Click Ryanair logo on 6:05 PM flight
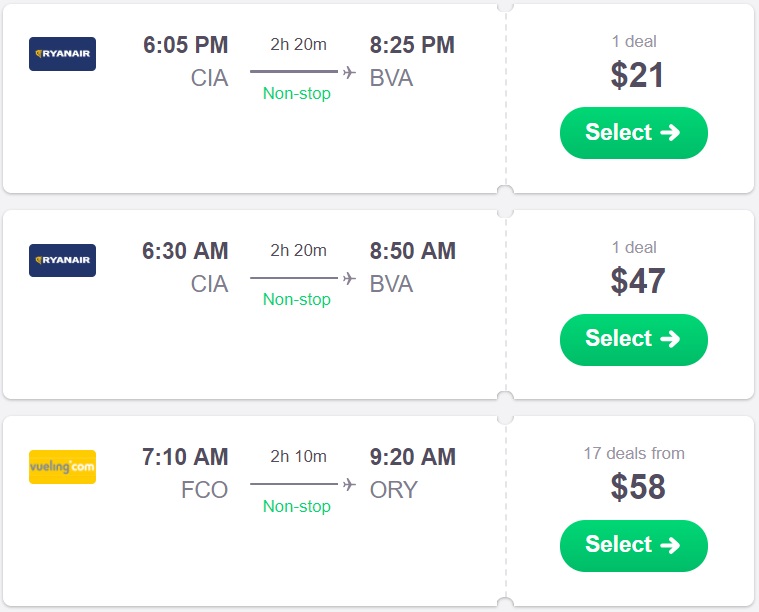 pos(63,54)
